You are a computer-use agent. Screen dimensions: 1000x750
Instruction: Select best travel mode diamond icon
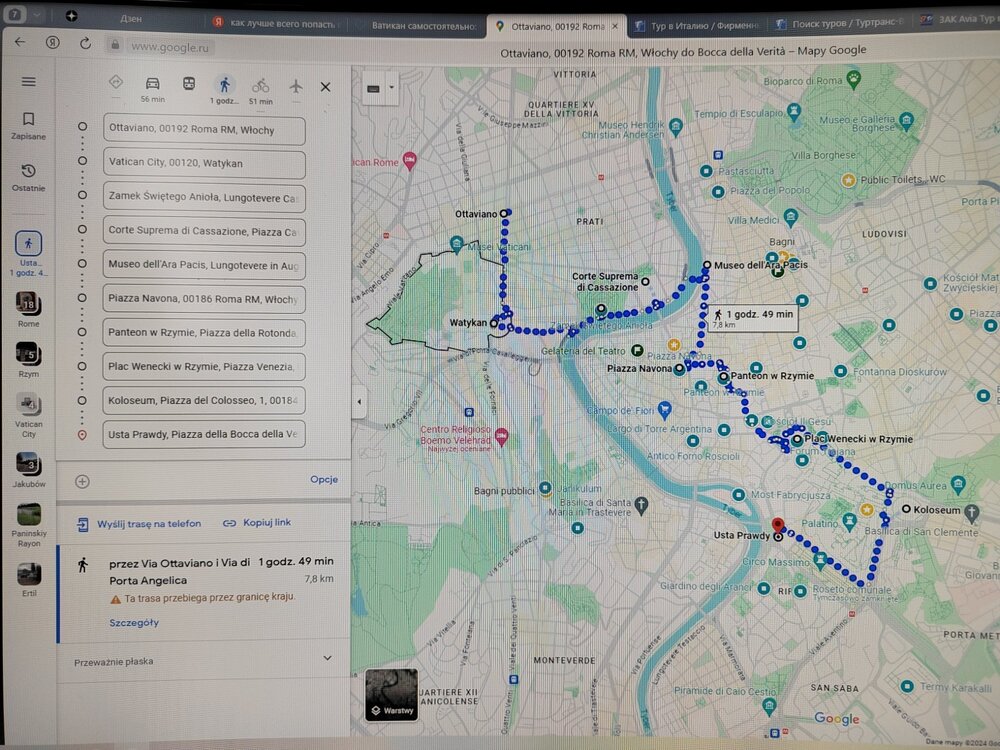click(115, 82)
